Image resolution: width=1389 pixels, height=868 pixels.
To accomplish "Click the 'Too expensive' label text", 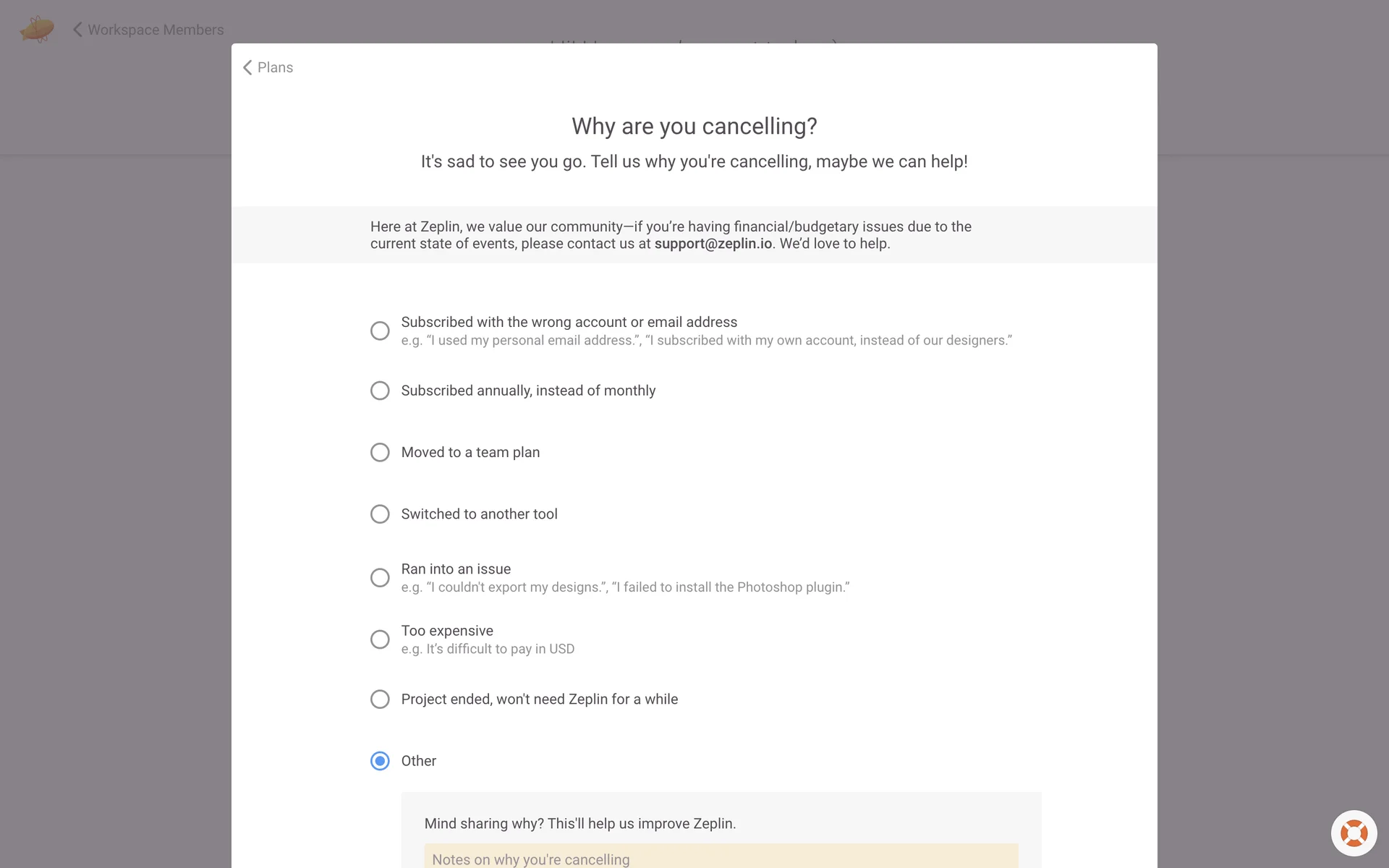I will [x=447, y=631].
